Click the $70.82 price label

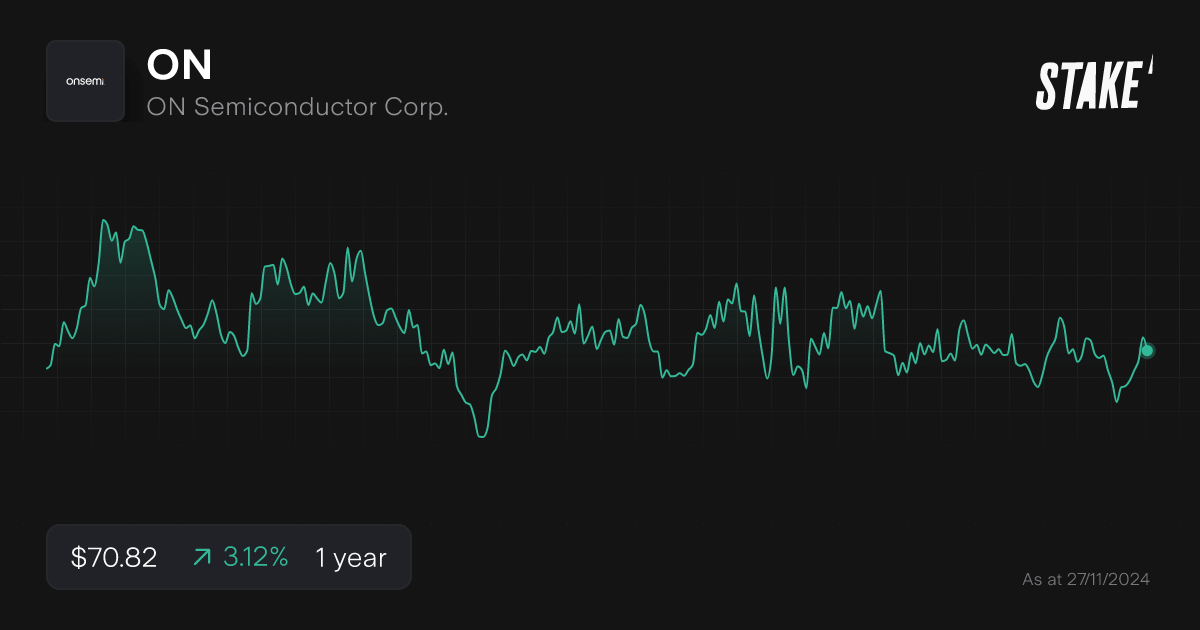(112, 557)
